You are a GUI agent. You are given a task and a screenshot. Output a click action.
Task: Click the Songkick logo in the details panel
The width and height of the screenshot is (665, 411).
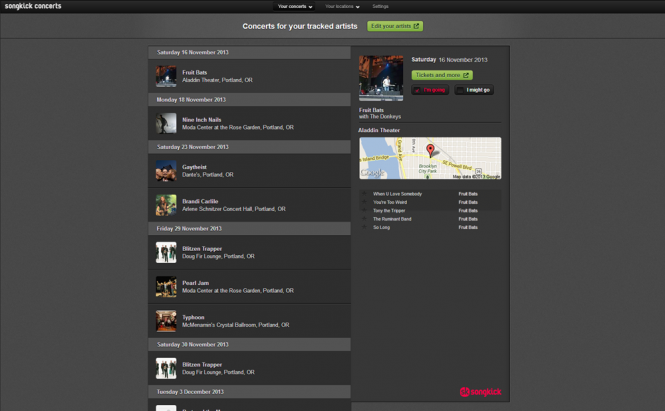(x=481, y=392)
